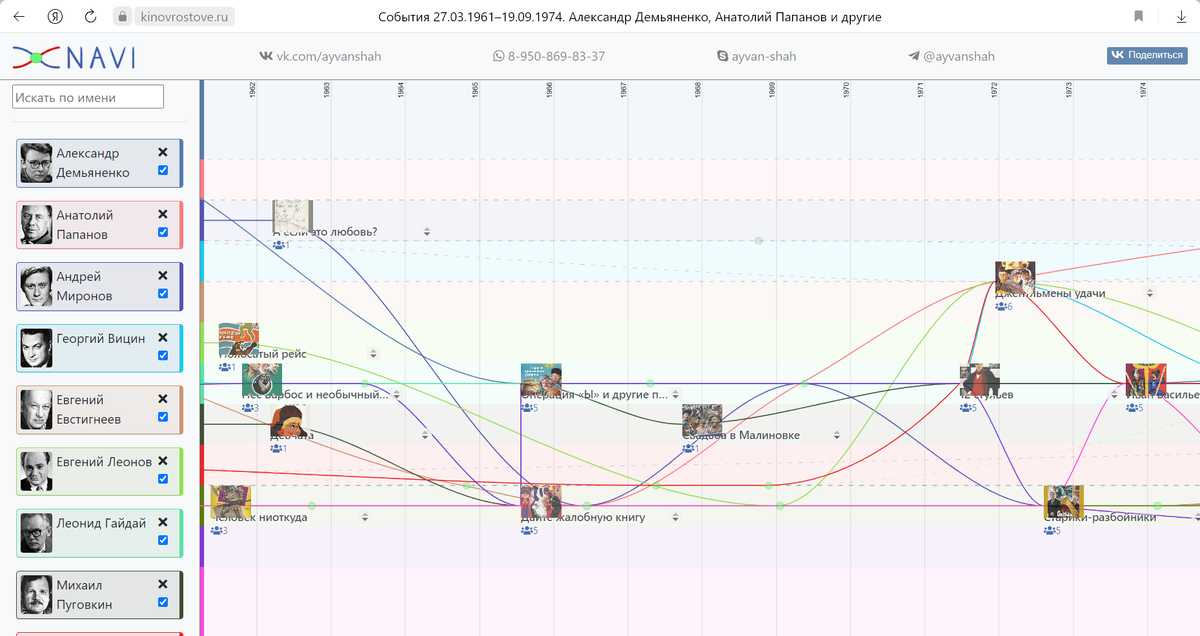Open the Старики-разбойники poster thumbnail

(x=1063, y=503)
